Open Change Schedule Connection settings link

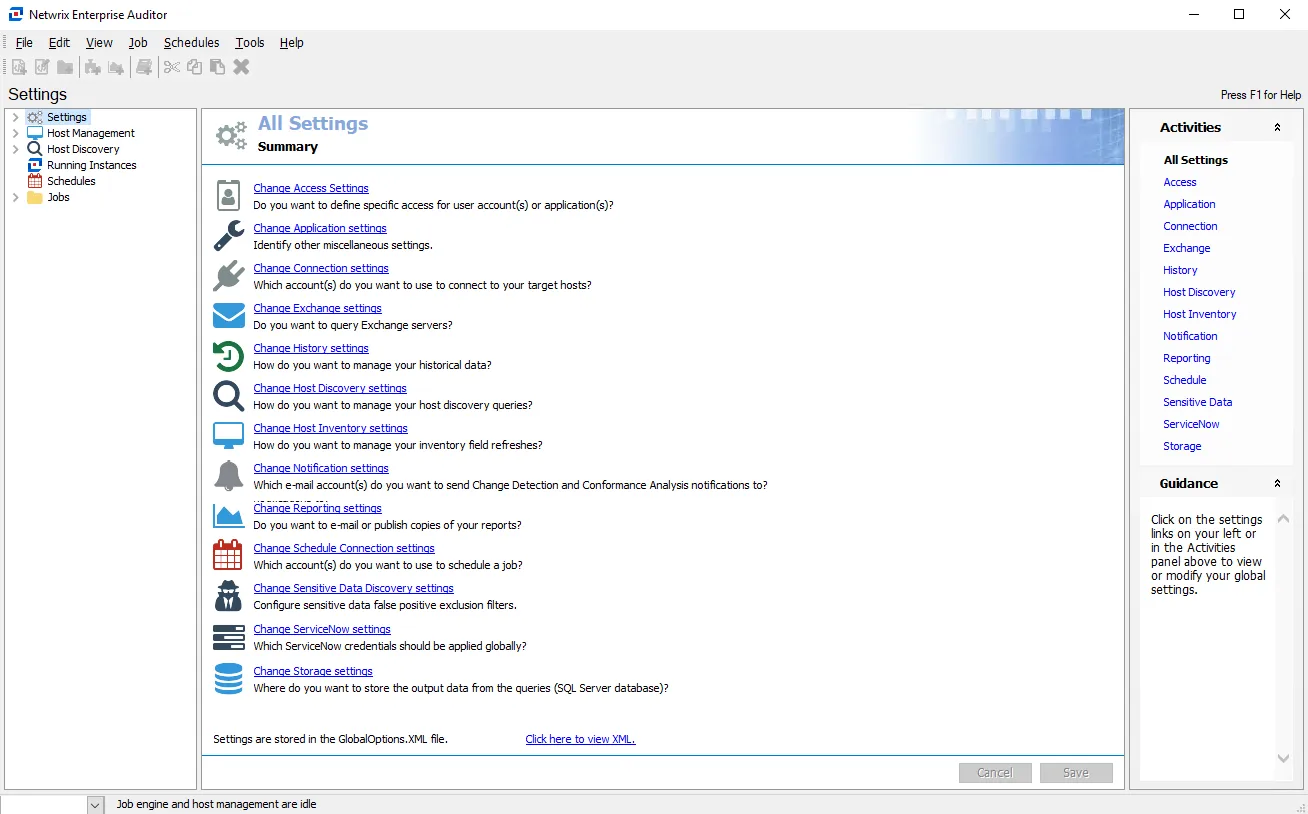[x=344, y=548]
